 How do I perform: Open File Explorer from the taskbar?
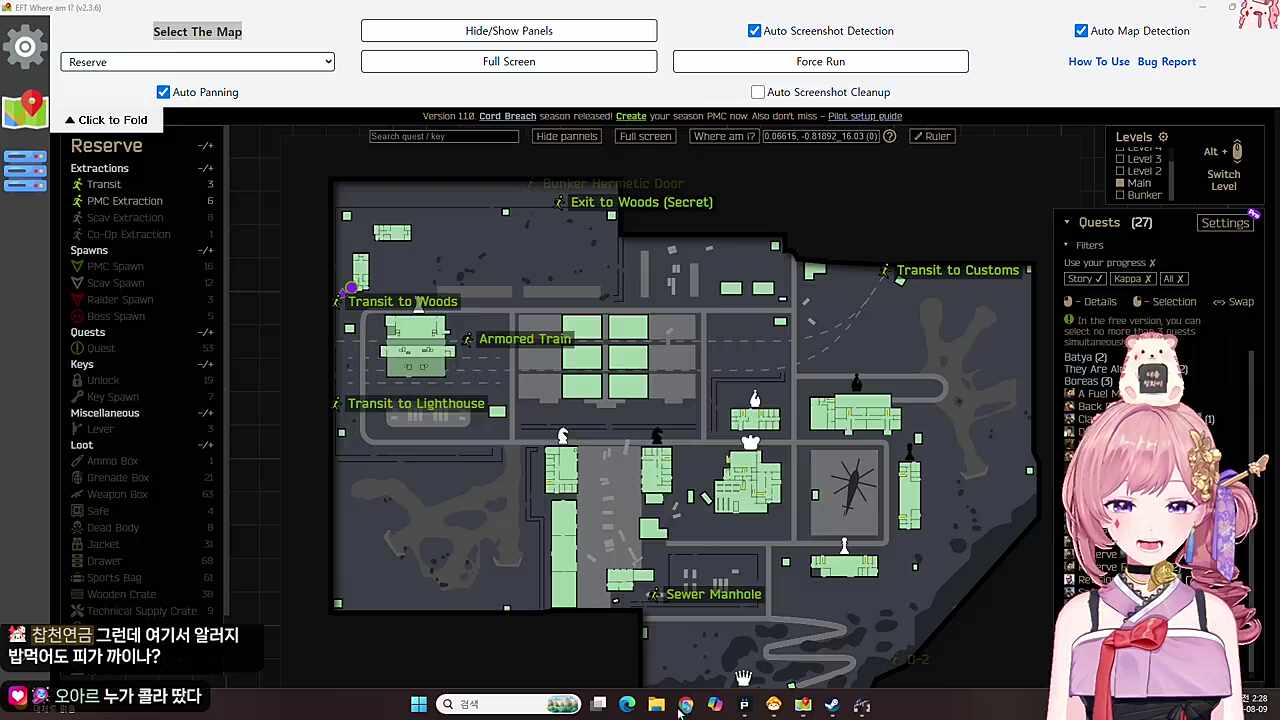[x=656, y=705]
